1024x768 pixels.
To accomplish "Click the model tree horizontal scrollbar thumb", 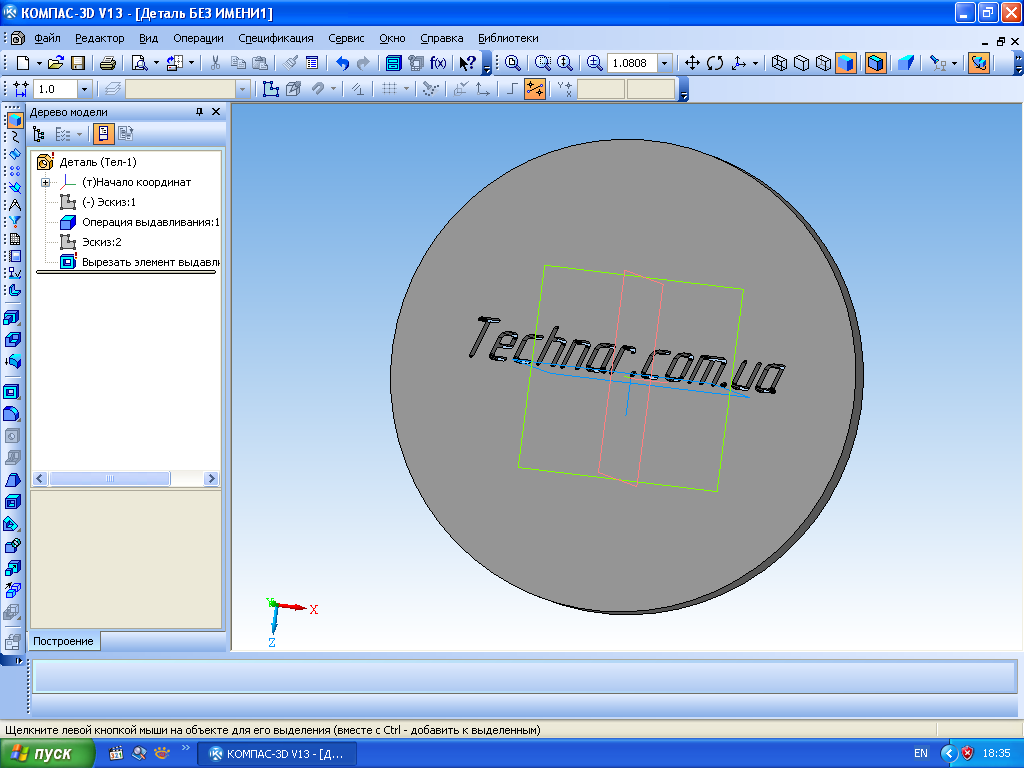I will [110, 479].
